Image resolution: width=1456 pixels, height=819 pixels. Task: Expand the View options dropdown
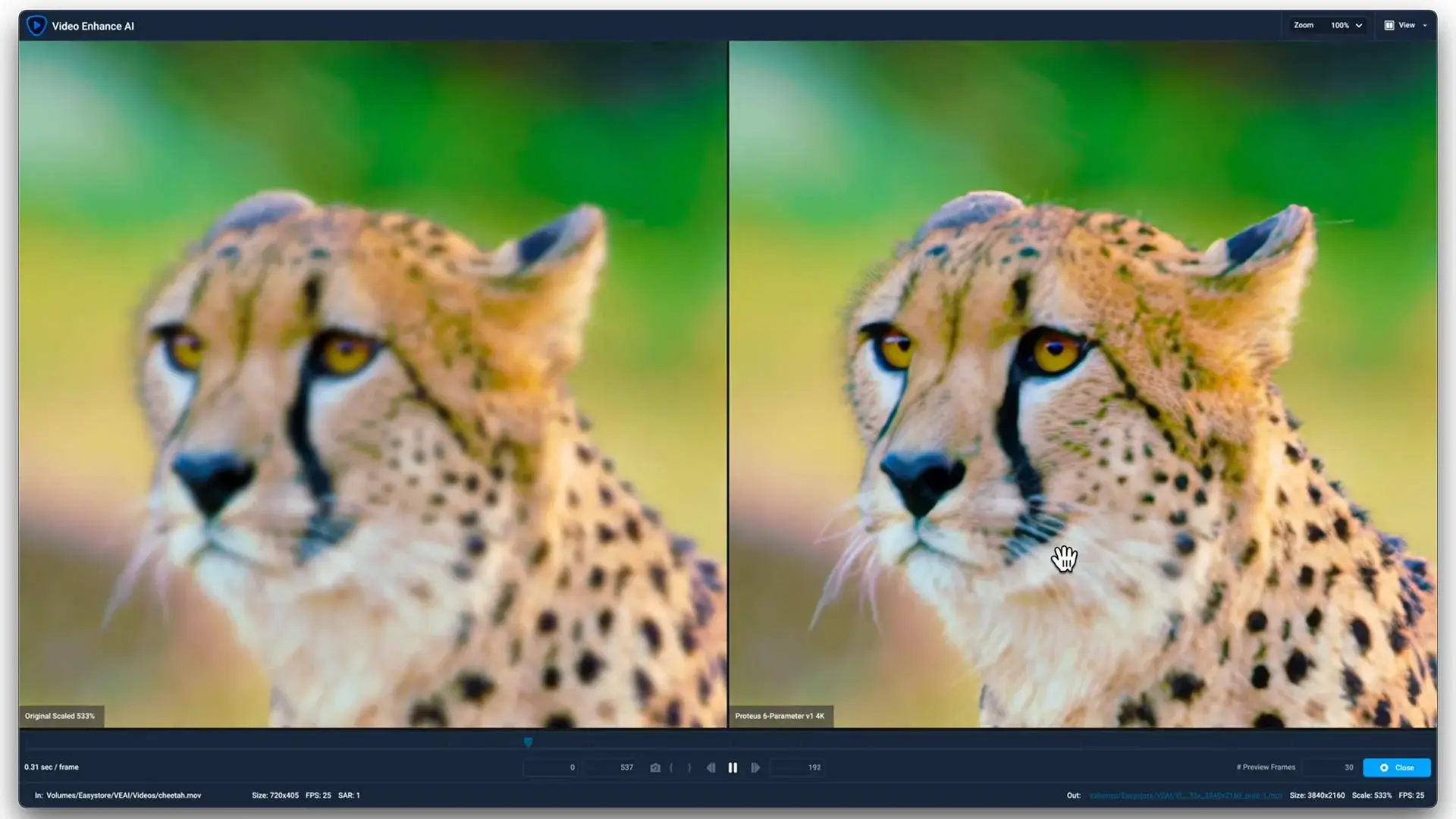tap(1426, 25)
